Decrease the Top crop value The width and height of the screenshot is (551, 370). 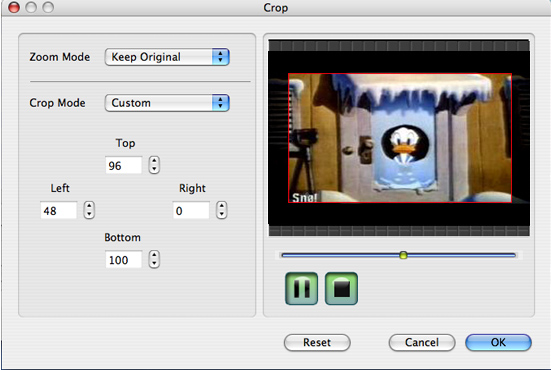154,169
